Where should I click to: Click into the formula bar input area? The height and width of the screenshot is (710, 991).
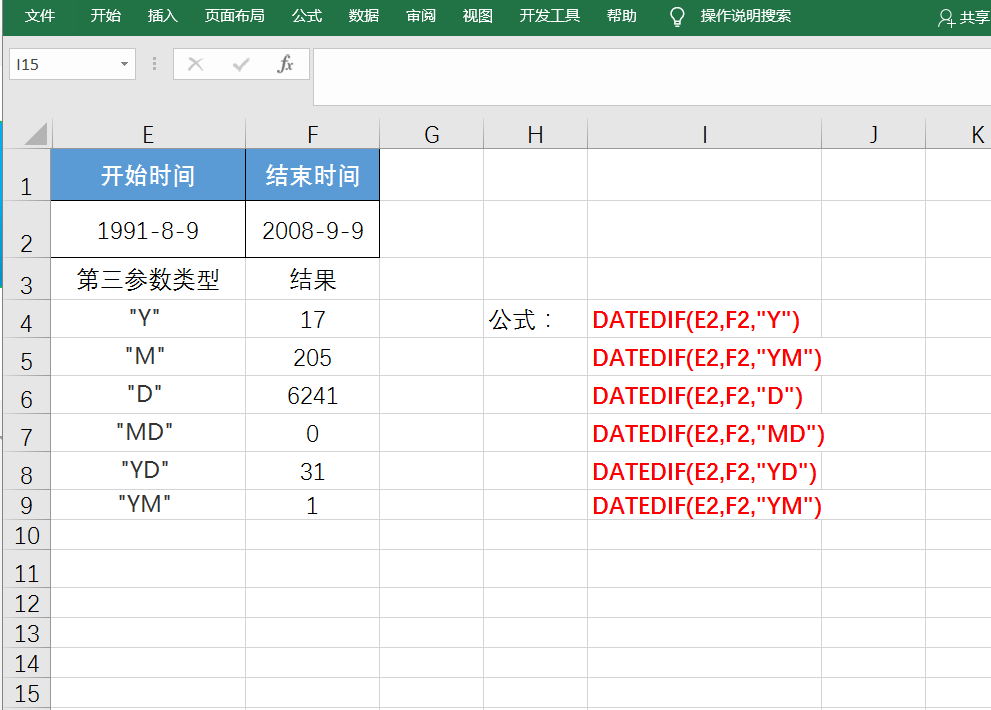652,77
